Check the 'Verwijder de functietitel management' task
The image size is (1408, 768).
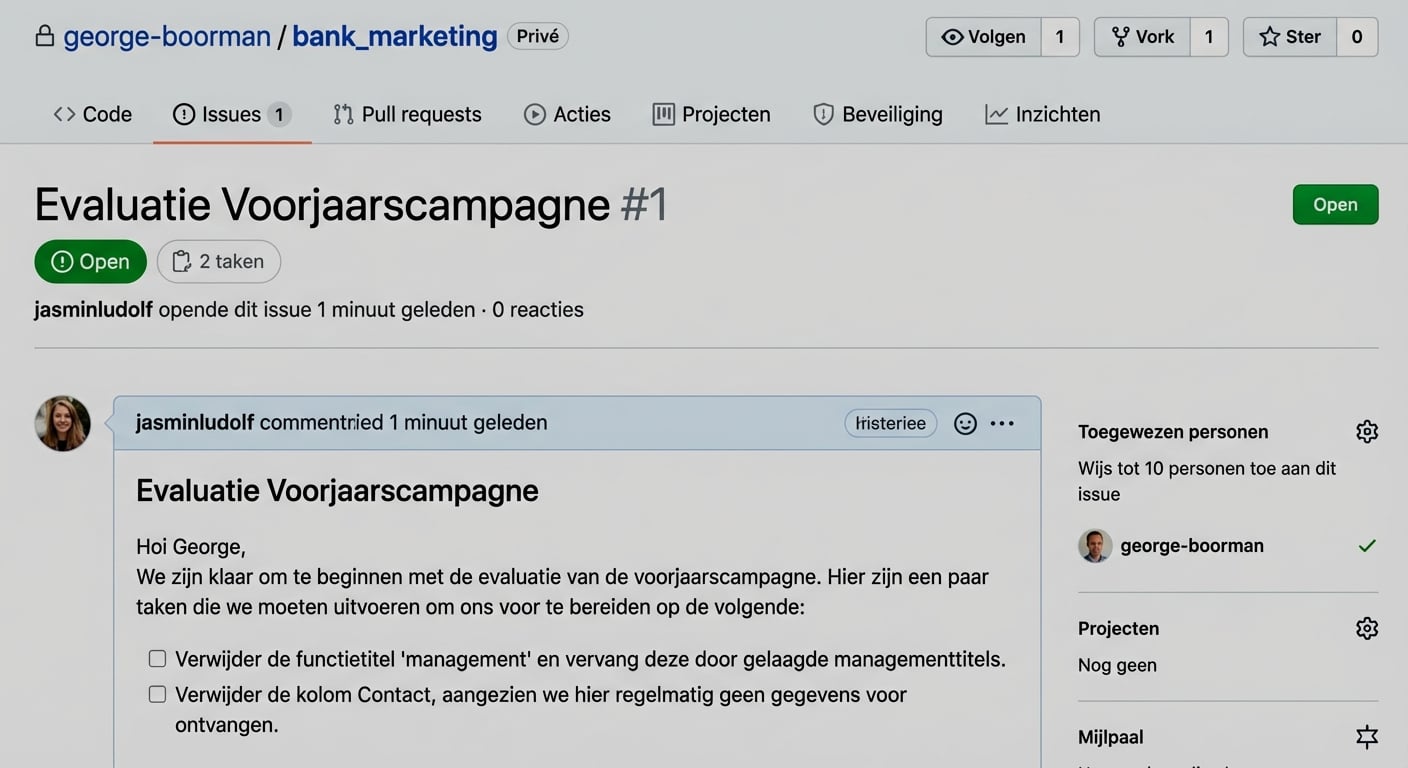click(157, 659)
